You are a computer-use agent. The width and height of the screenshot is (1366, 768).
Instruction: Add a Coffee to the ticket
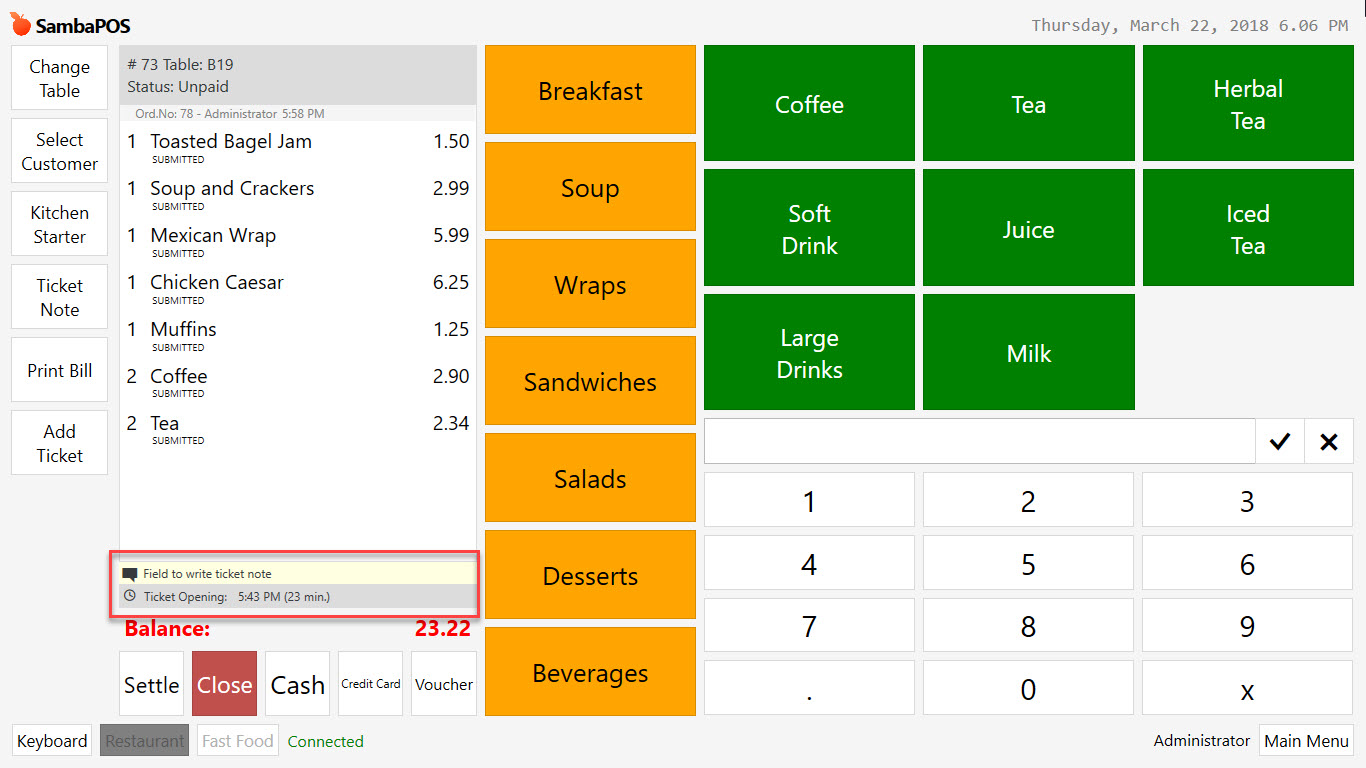809,103
